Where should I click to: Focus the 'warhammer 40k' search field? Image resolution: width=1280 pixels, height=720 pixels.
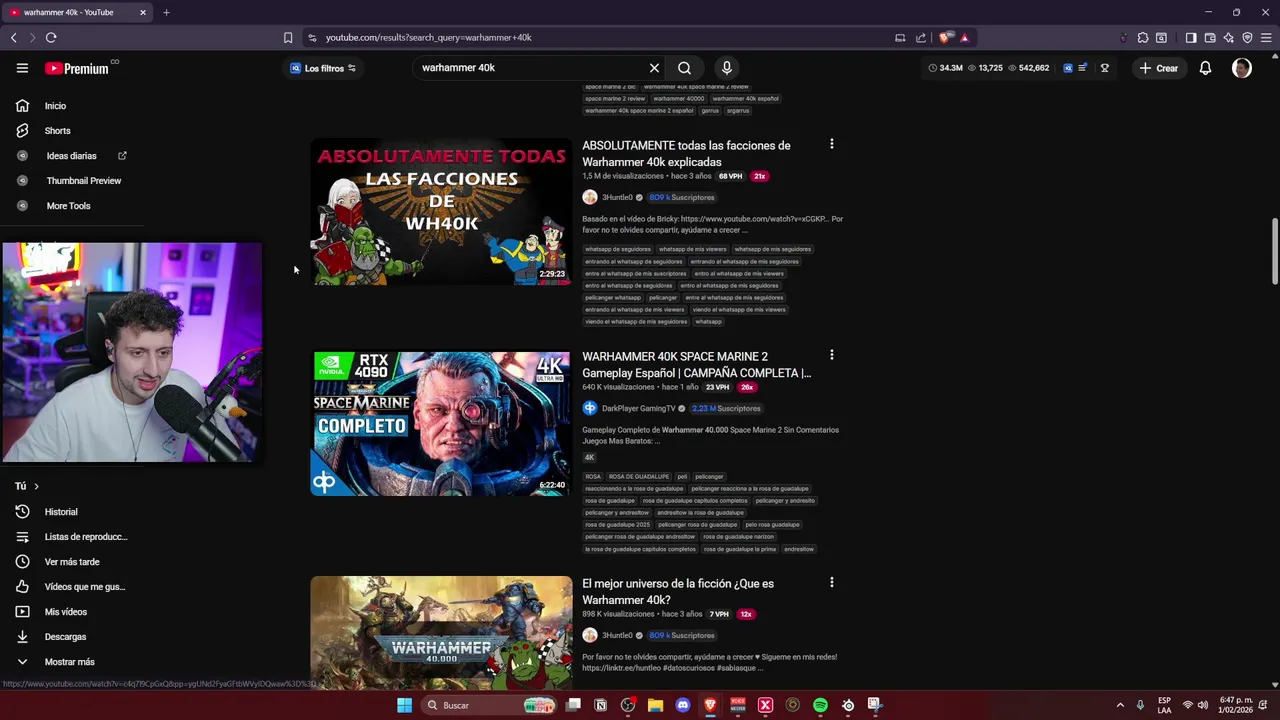[530, 68]
